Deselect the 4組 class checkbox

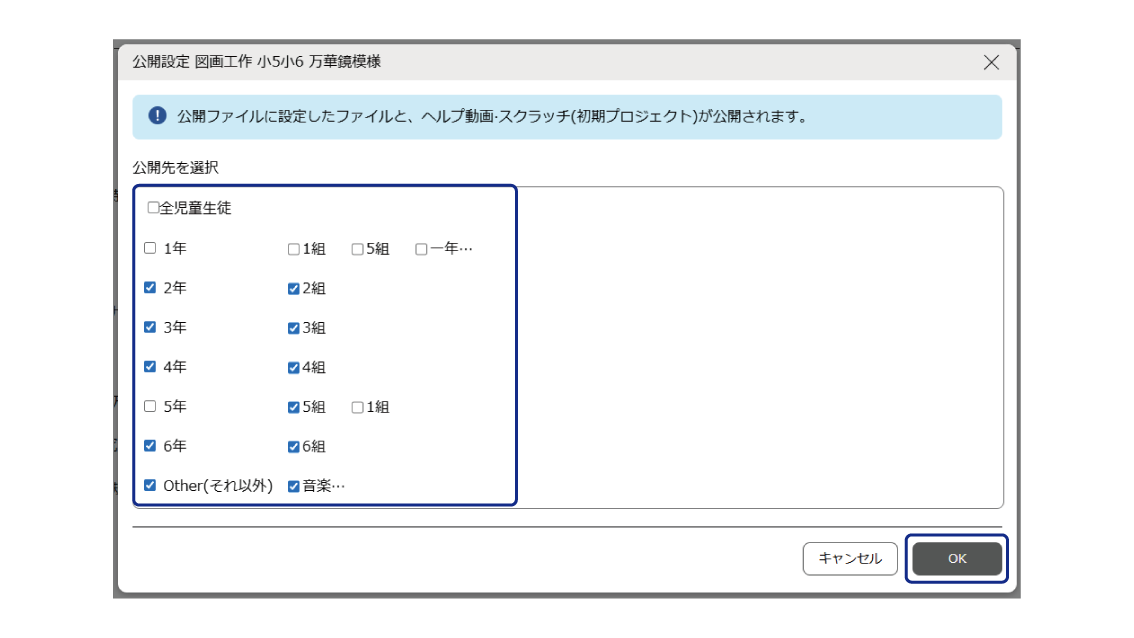coord(294,368)
